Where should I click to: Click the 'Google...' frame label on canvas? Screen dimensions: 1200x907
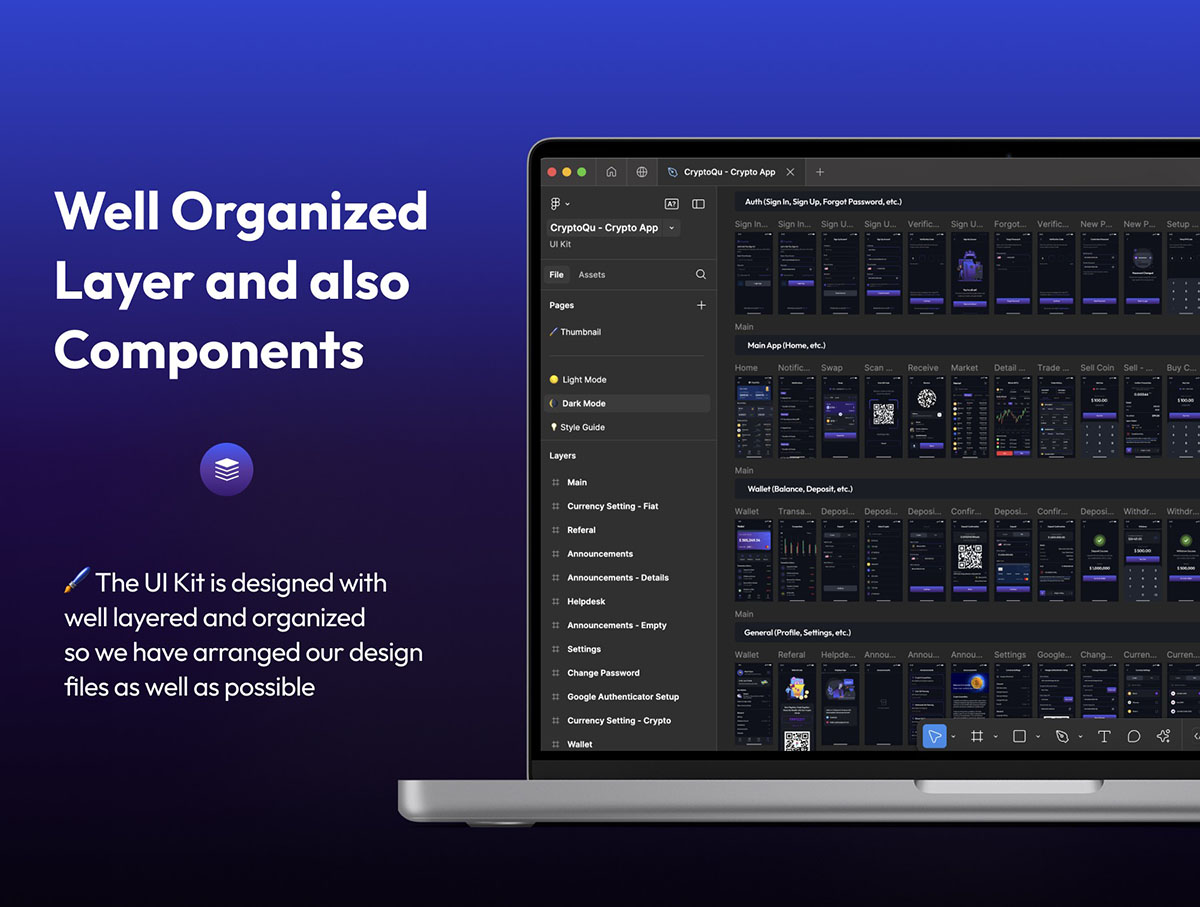[1054, 655]
